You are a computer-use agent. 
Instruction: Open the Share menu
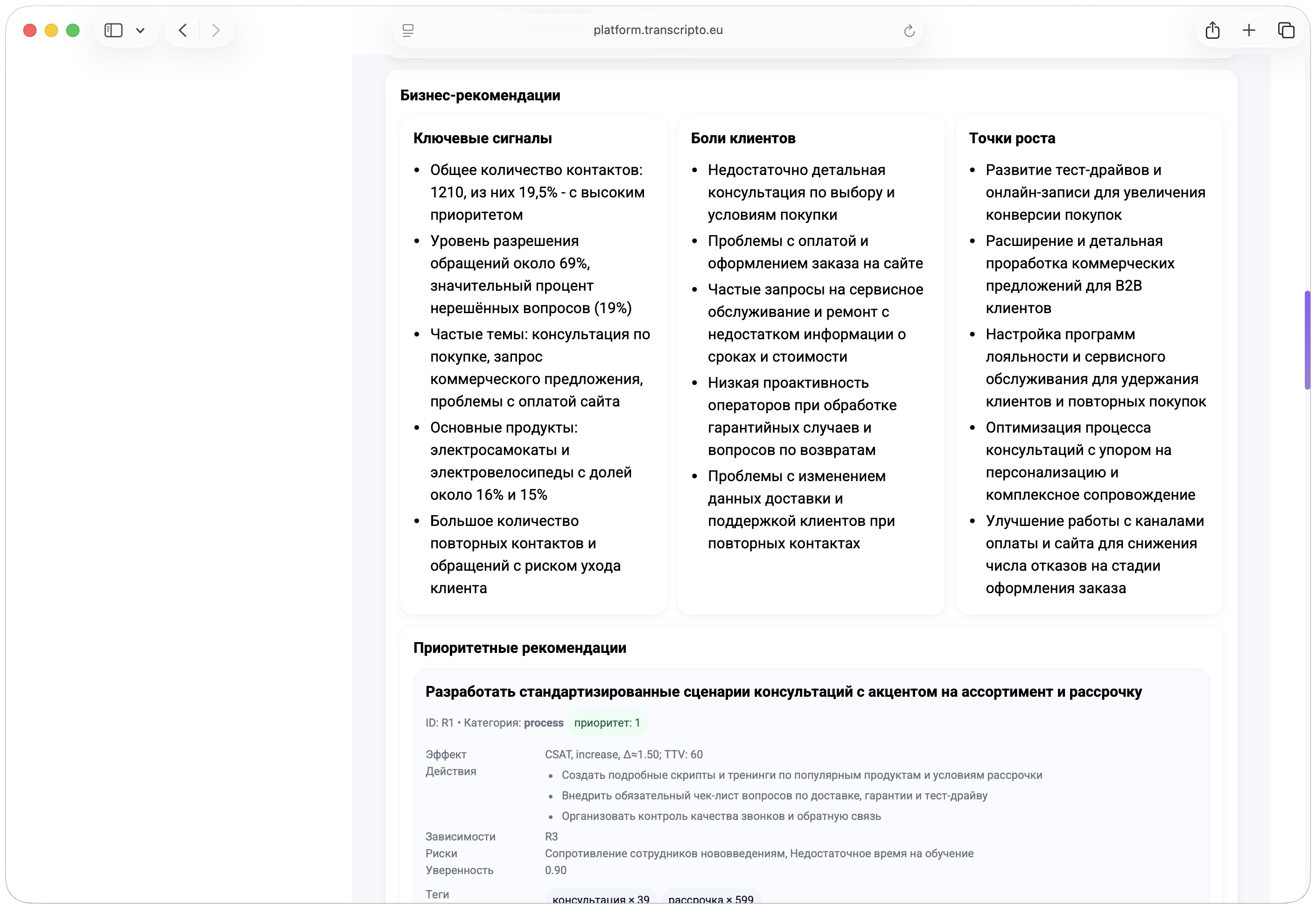tap(1212, 30)
